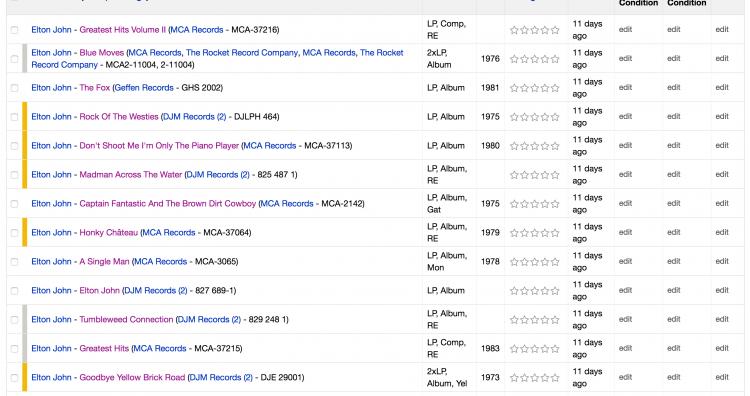Rate Goodbye Yellow Brick Road five stars
The height and width of the screenshot is (396, 750).
(x=555, y=378)
